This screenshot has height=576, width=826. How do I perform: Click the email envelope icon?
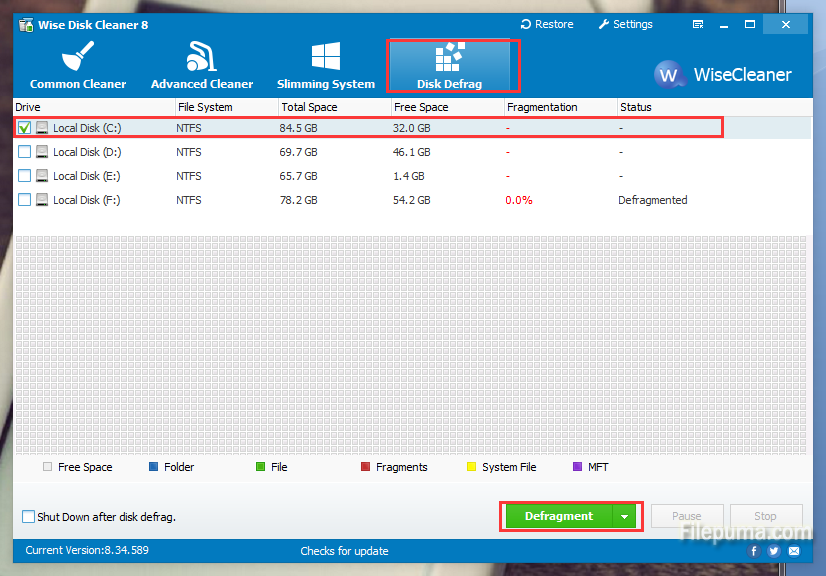pyautogui.click(x=794, y=551)
